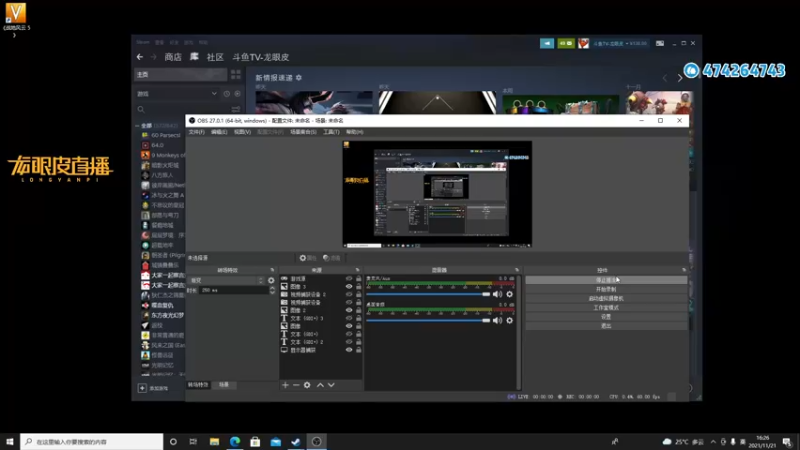Screen dimensions: 800x450
Task: Open Steam friends messages green icon
Action: point(566,43)
